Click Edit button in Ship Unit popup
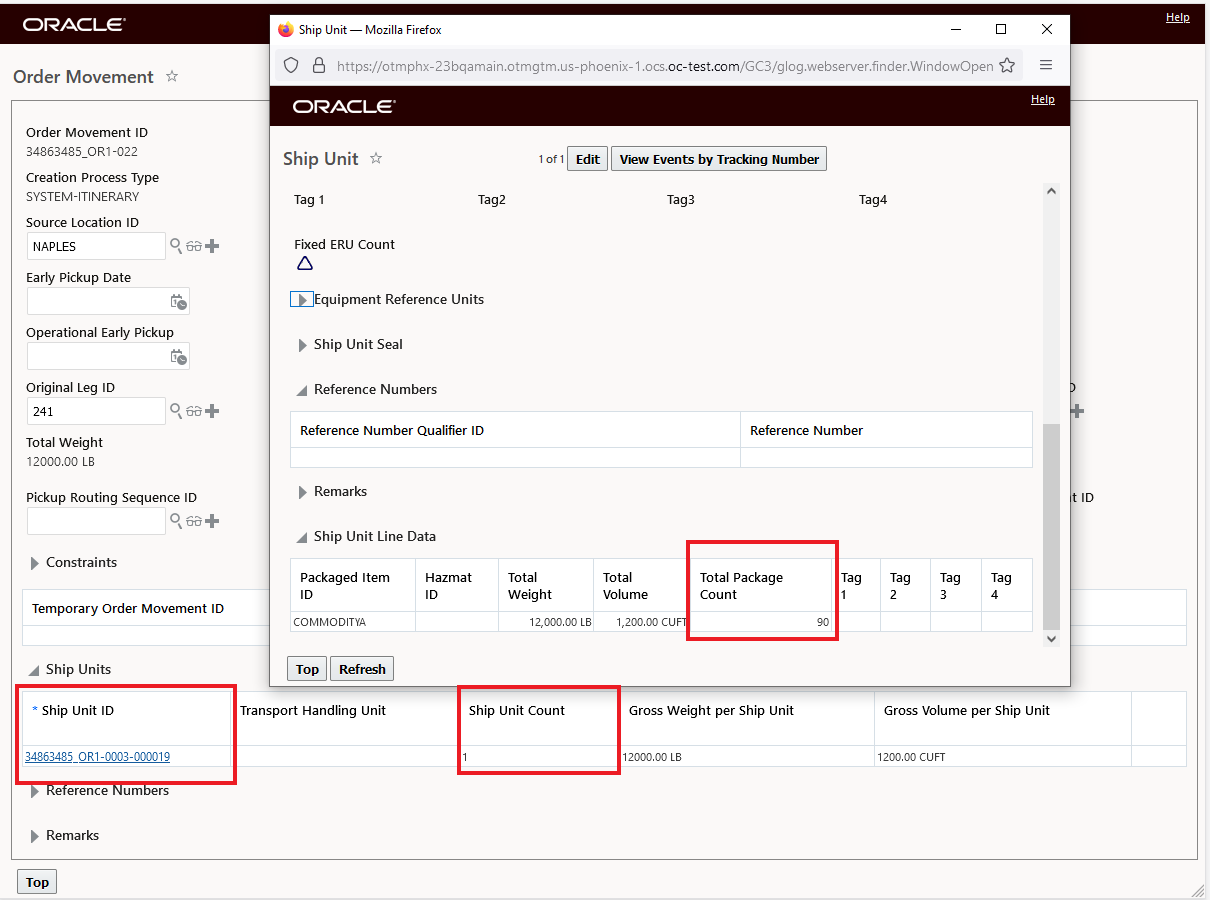The image size is (1210, 900). (x=588, y=159)
